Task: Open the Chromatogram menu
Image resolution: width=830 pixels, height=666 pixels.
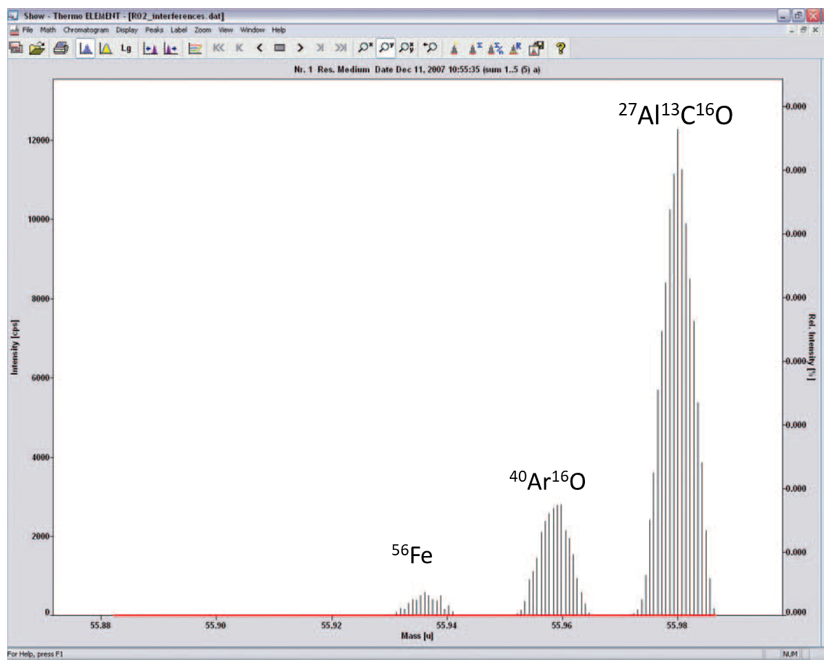Action: (87, 30)
